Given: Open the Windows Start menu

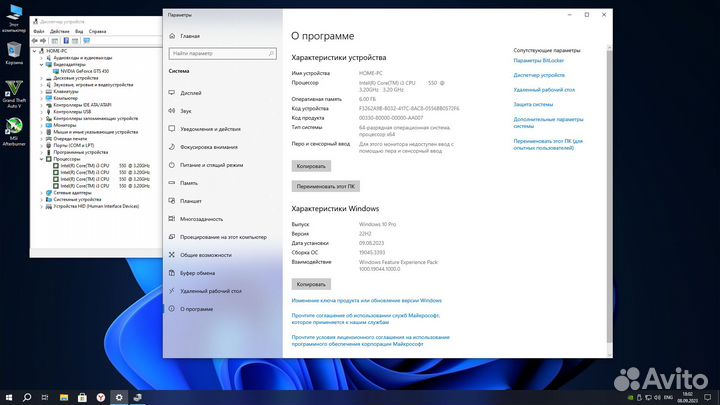Looking at the screenshot, I should click(x=7, y=397).
